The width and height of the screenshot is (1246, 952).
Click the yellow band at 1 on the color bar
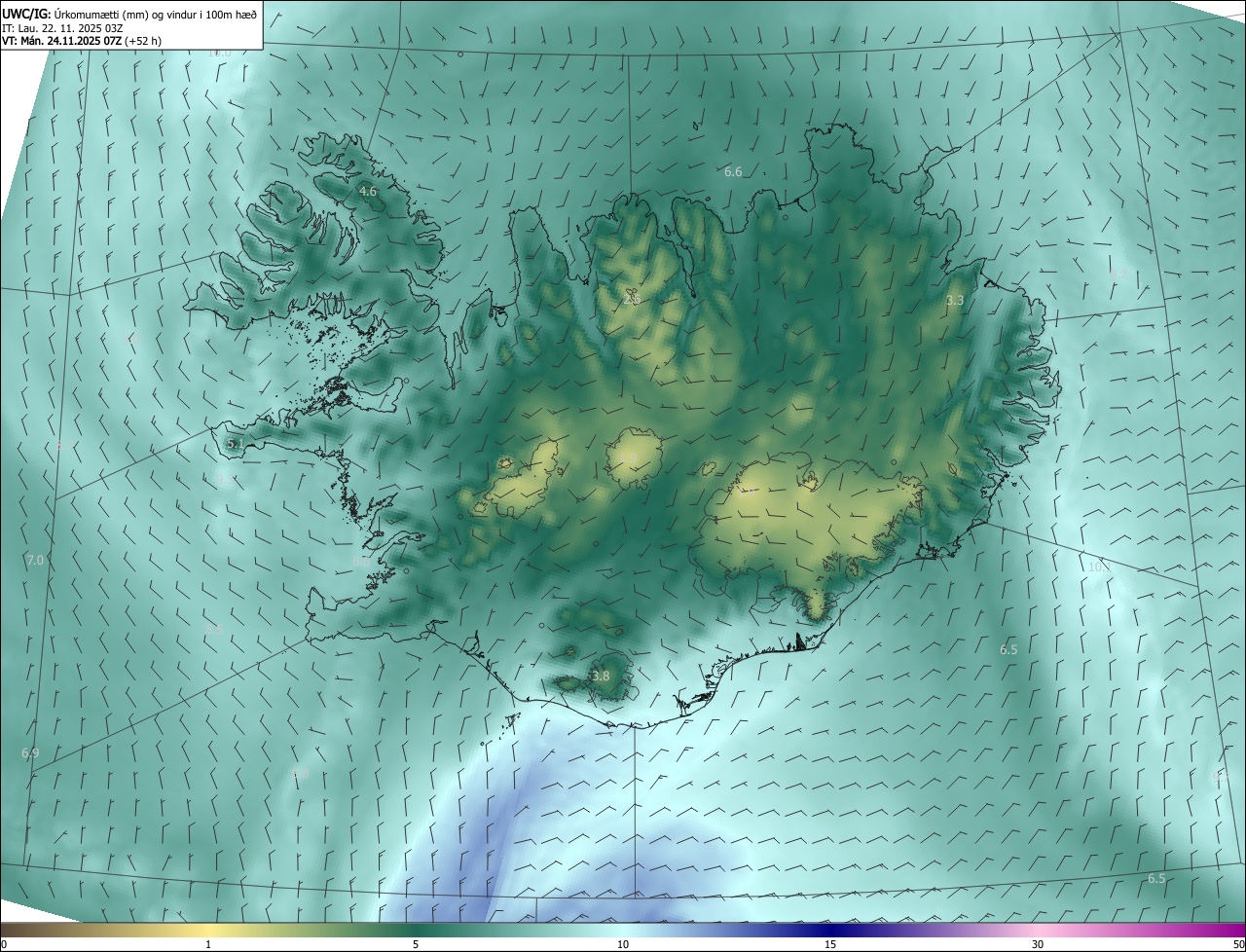[x=208, y=930]
